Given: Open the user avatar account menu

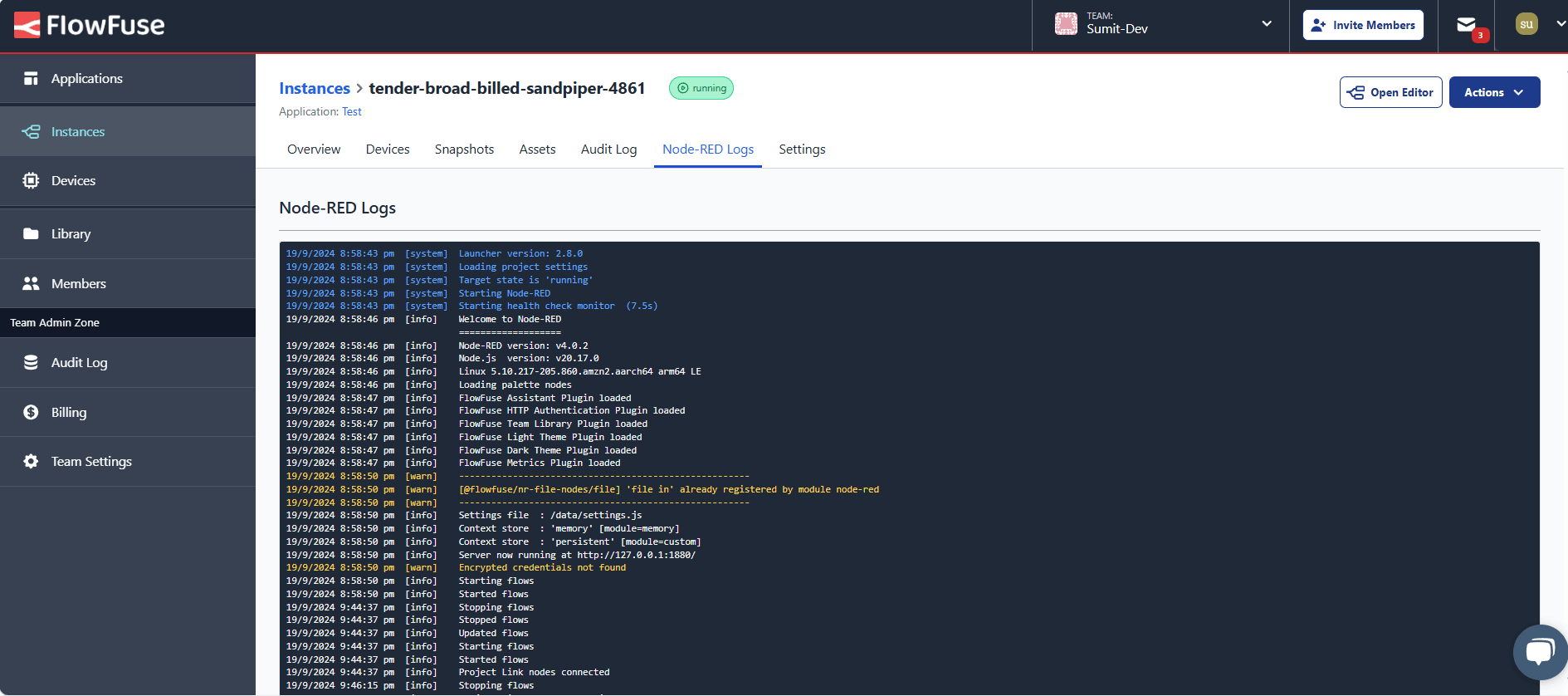Looking at the screenshot, I should click(x=1526, y=25).
